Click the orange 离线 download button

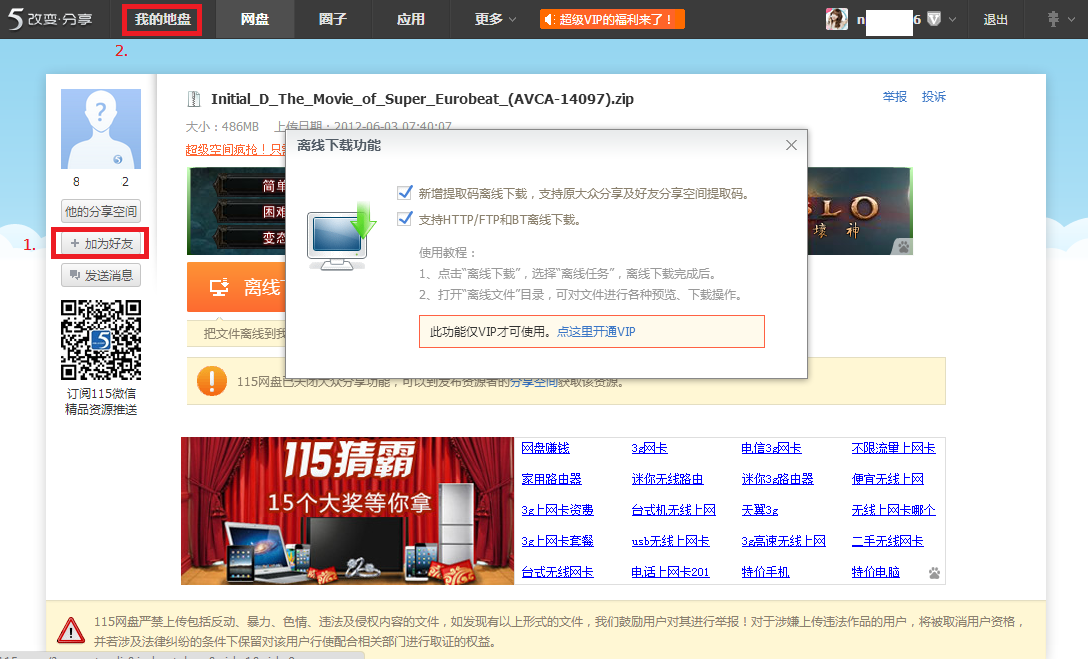tap(236, 287)
